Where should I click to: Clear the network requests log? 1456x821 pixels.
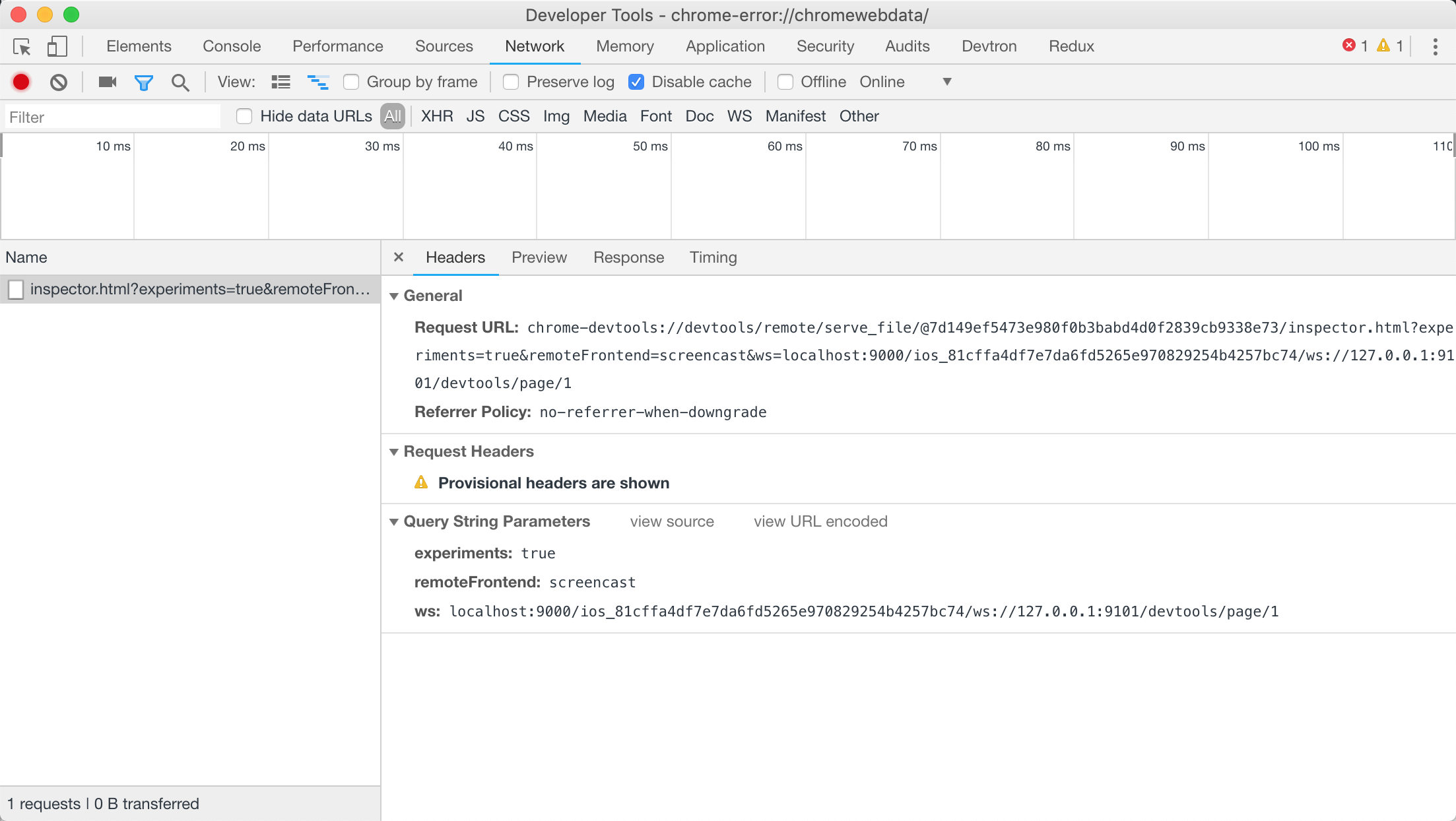point(59,82)
